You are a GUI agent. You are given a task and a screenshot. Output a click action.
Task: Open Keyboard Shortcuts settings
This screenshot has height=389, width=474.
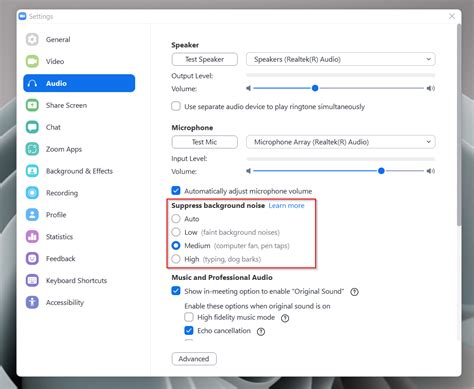(79, 280)
